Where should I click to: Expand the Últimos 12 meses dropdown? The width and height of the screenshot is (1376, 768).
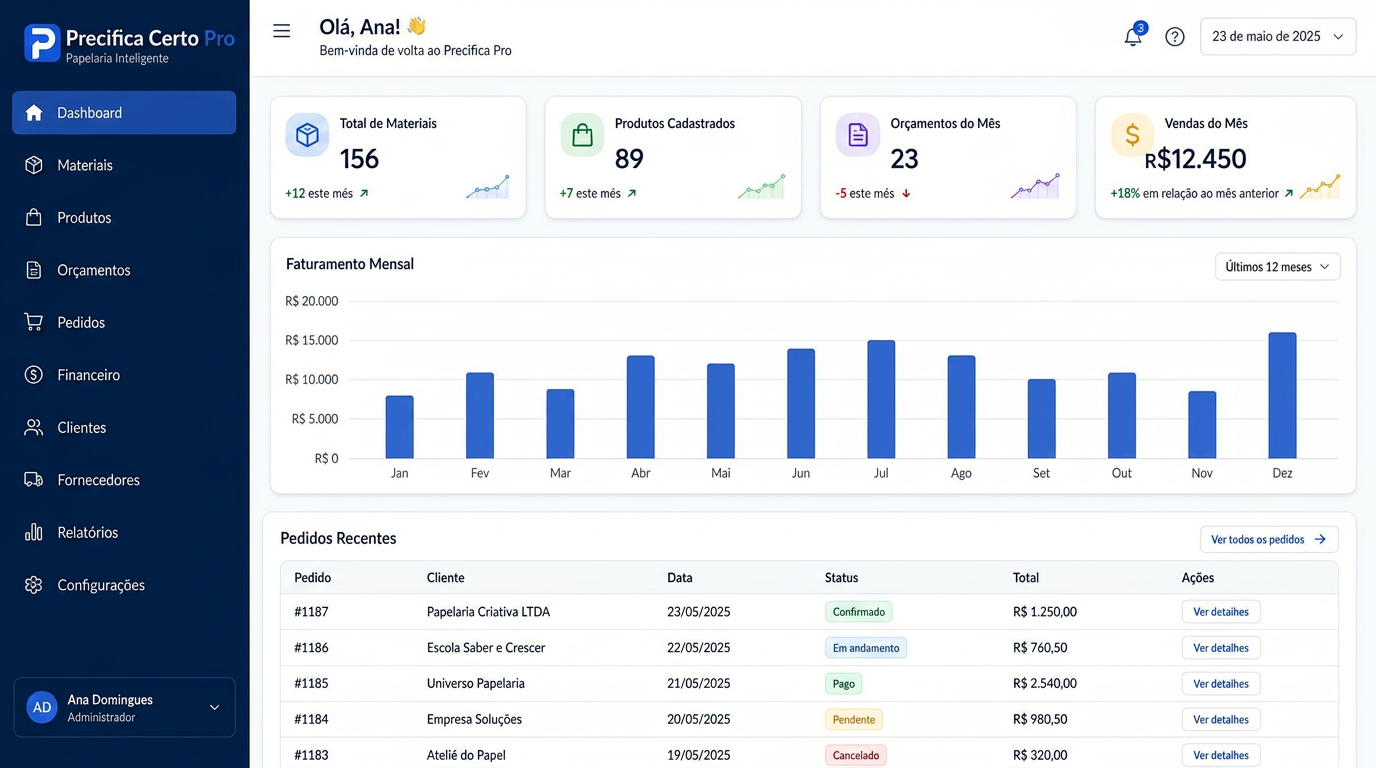tap(1277, 267)
